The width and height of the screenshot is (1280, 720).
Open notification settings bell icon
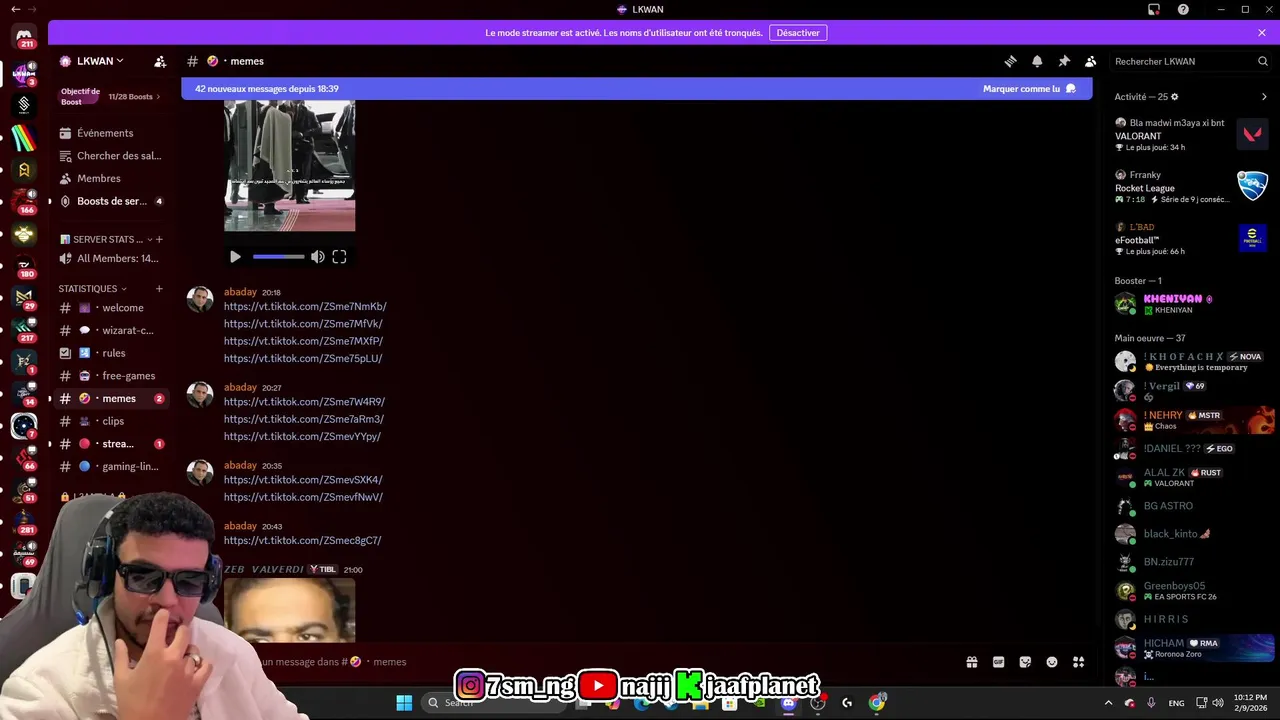[x=1037, y=61]
